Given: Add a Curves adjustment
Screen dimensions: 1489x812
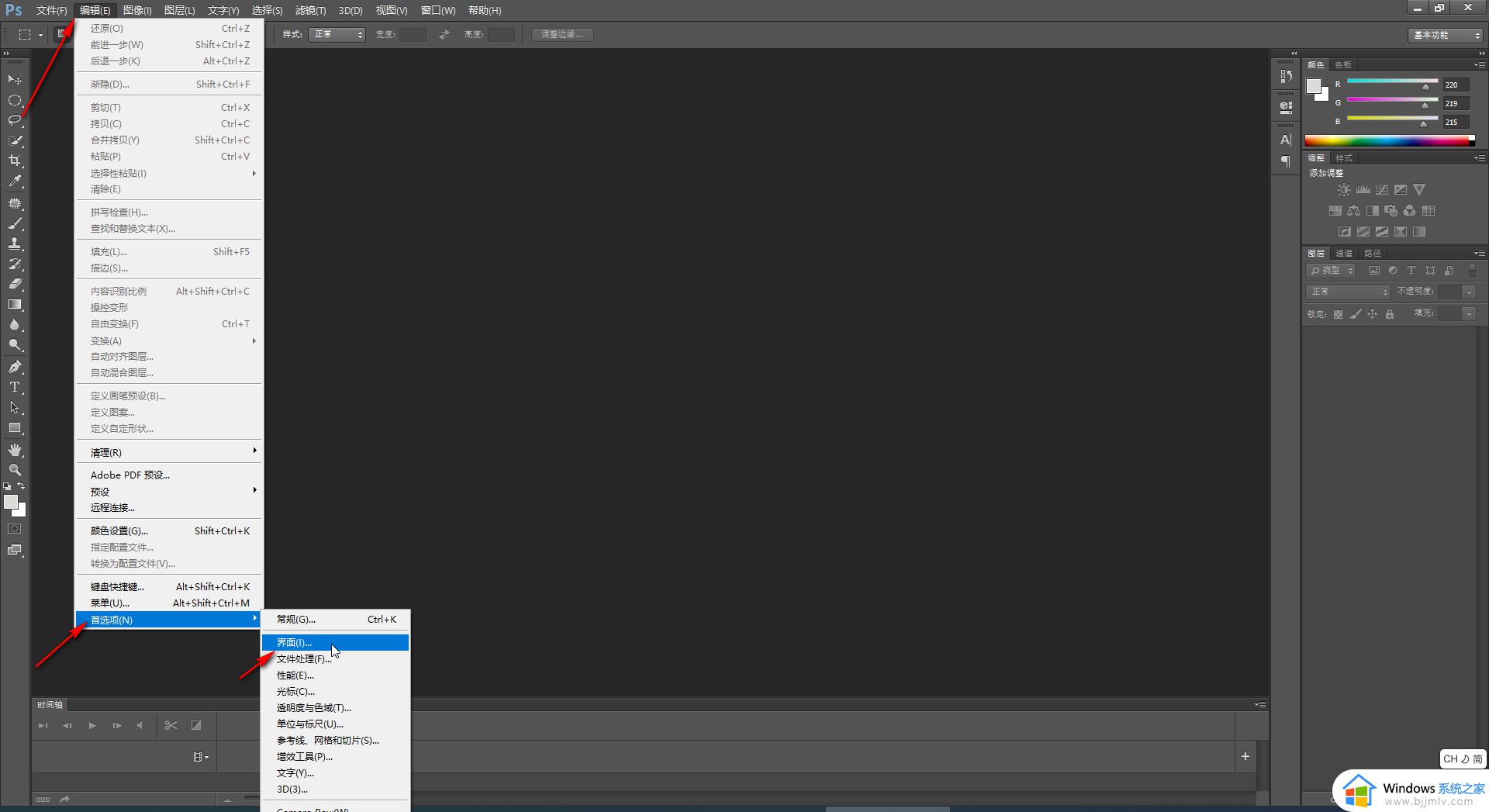Looking at the screenshot, I should click(x=1382, y=189).
